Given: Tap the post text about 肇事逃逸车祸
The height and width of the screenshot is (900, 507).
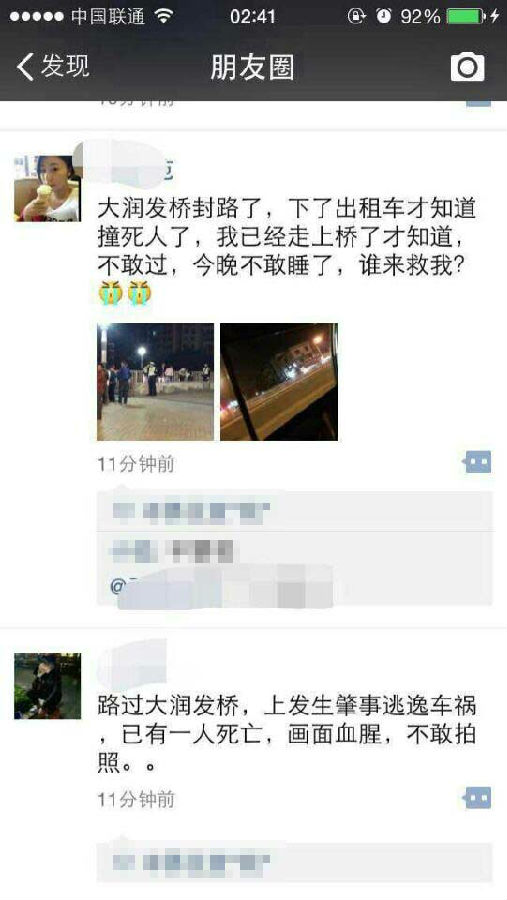Looking at the screenshot, I should tap(286, 735).
